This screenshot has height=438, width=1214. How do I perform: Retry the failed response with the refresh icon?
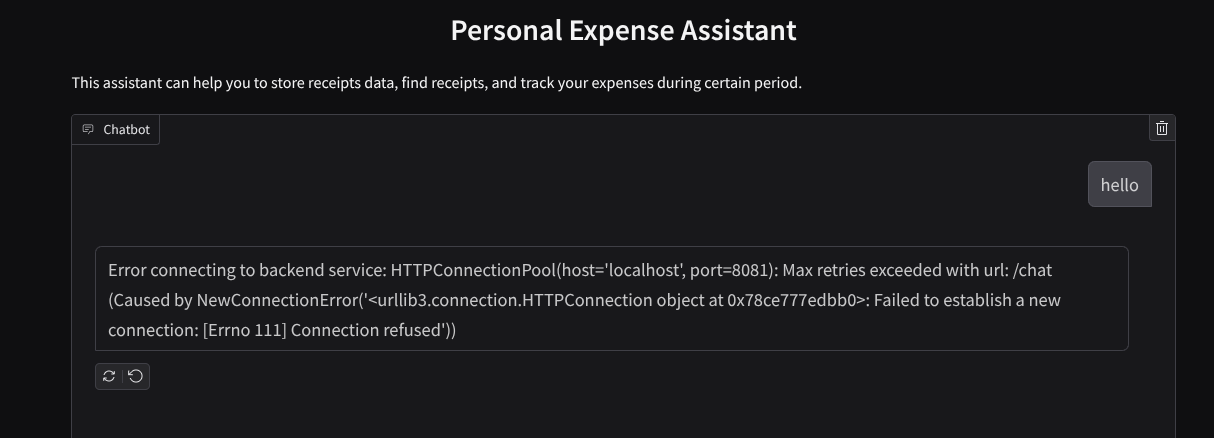109,376
